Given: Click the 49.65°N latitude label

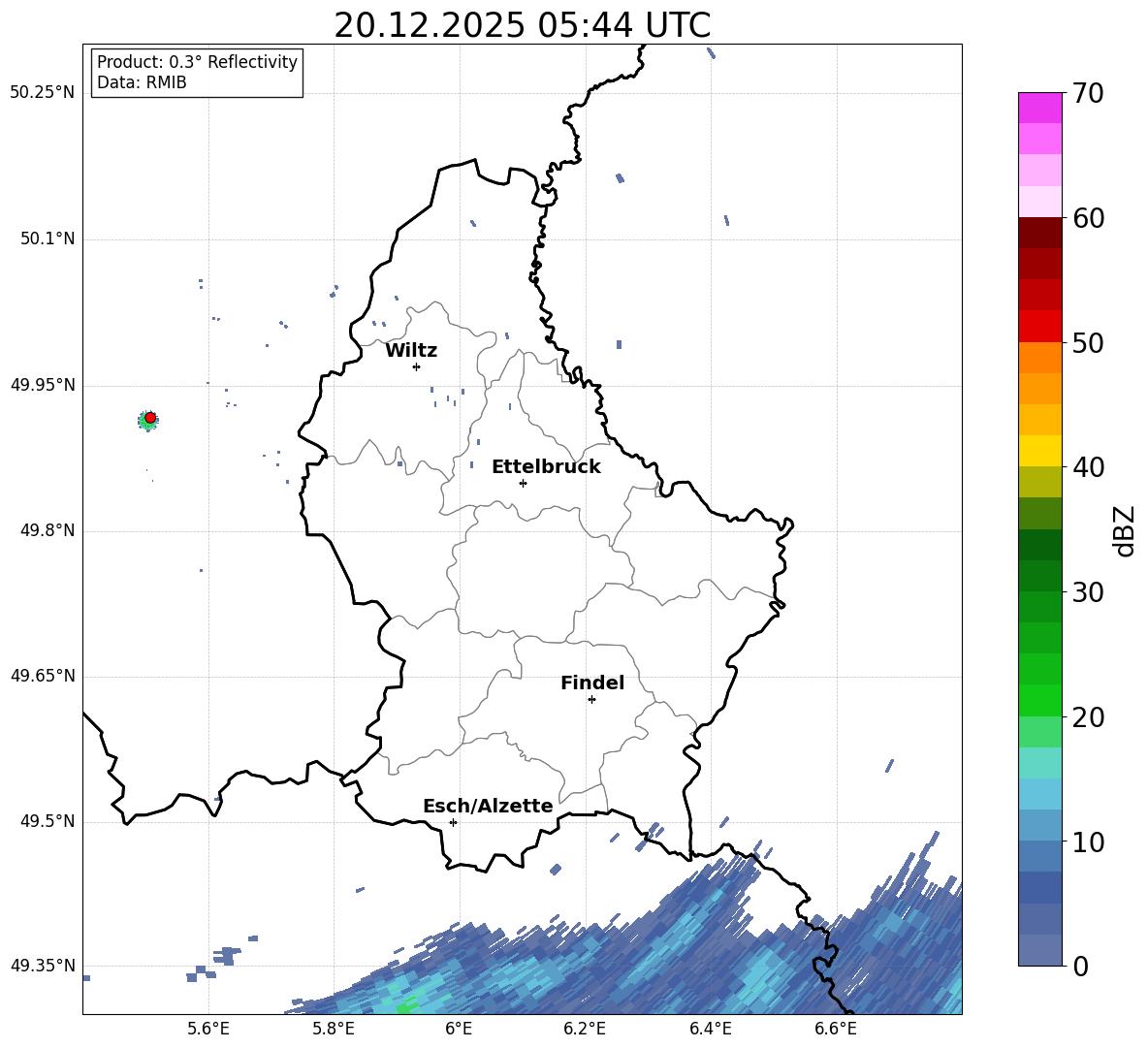Looking at the screenshot, I should [x=42, y=676].
